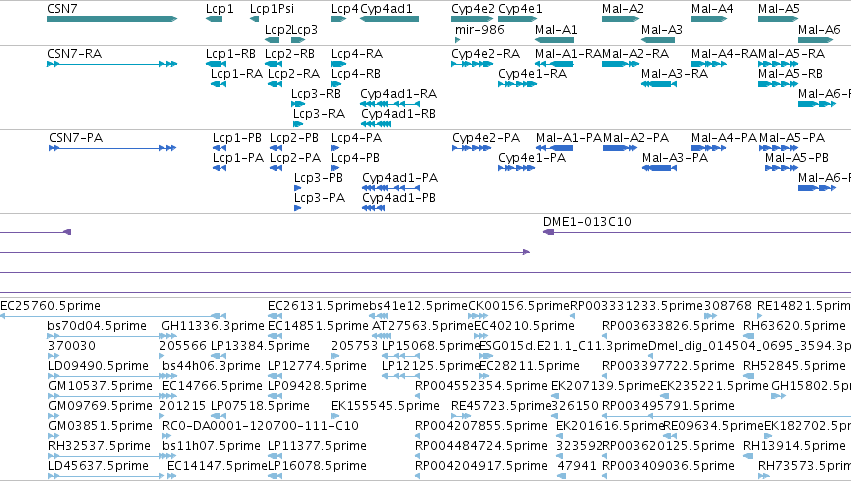The image size is (851, 481).
Task: Click the Cyp4e1 gene label
Action: point(520,9)
